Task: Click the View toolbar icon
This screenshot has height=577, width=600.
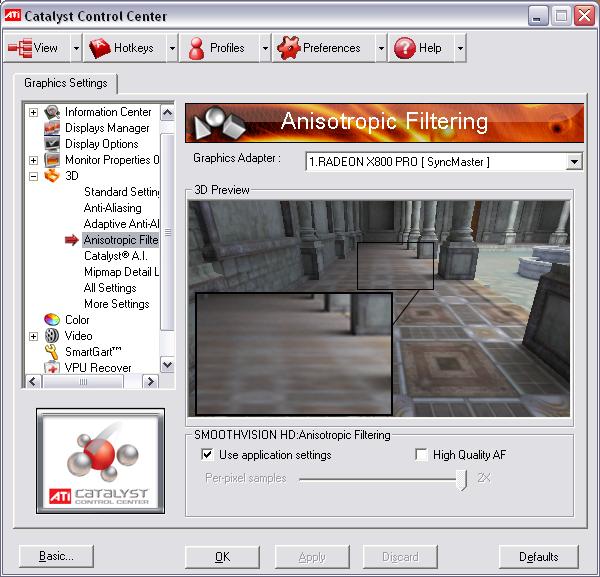Action: click(x=20, y=48)
